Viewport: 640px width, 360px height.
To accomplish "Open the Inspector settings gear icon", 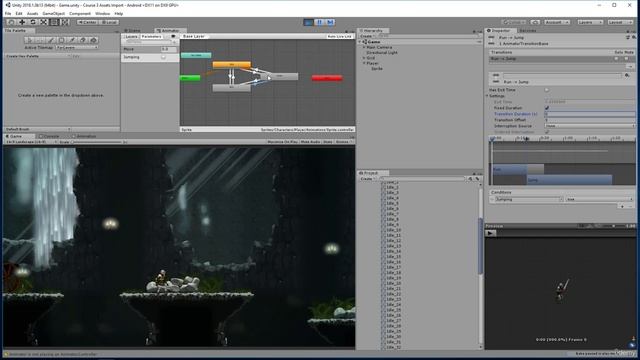I will pyautogui.click(x=633, y=37).
